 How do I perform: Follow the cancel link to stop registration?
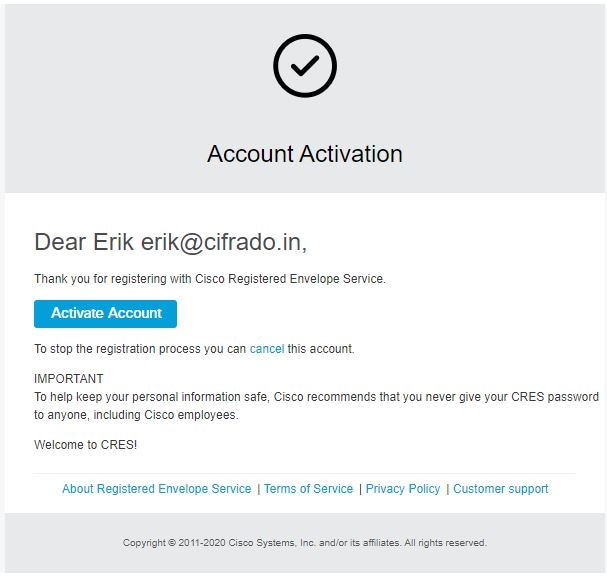267,349
